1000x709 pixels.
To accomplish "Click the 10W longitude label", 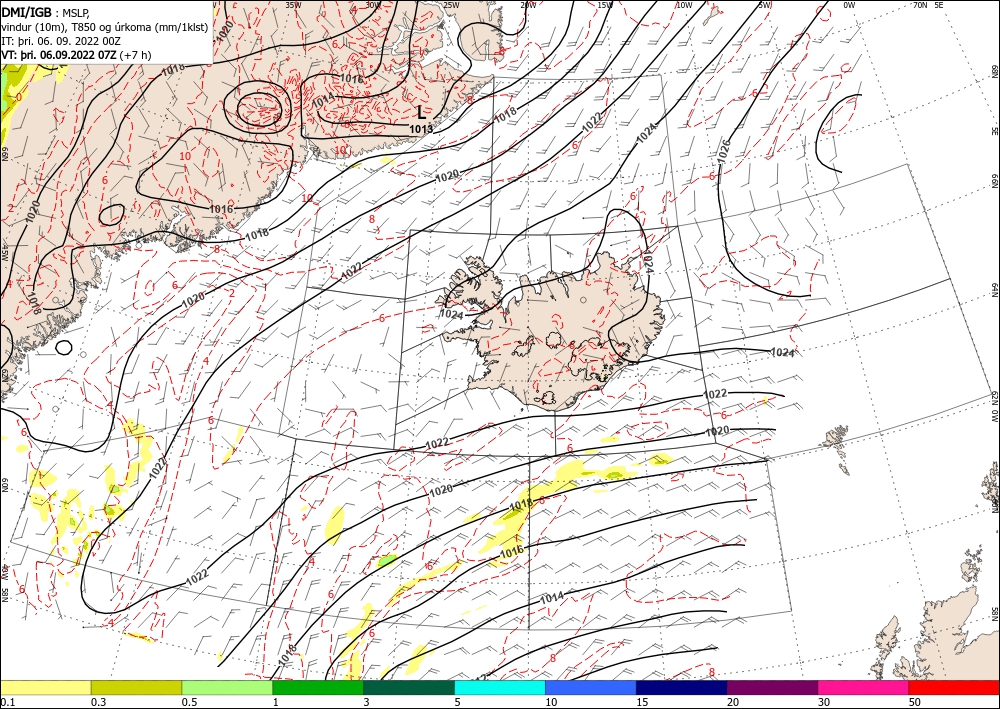I will pos(684,5).
